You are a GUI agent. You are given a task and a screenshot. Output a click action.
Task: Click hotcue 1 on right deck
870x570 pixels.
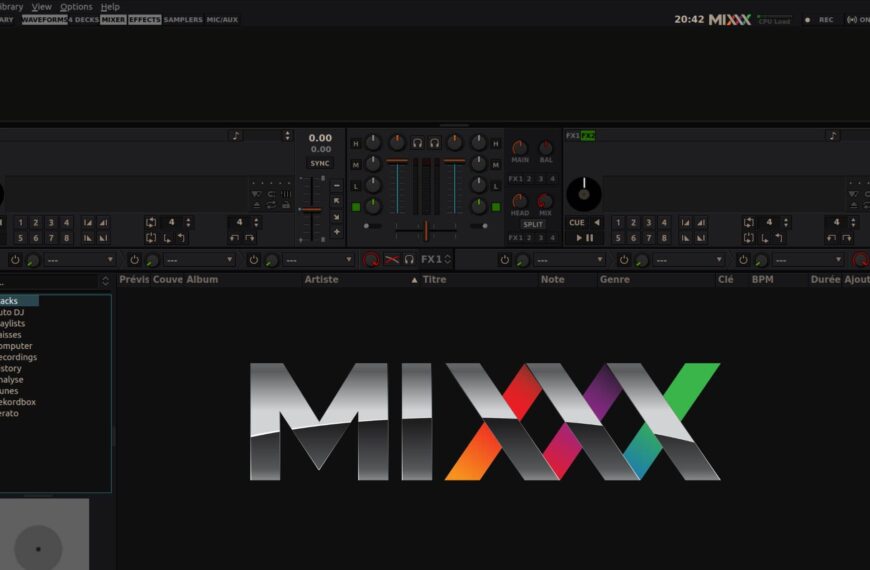tap(618, 223)
